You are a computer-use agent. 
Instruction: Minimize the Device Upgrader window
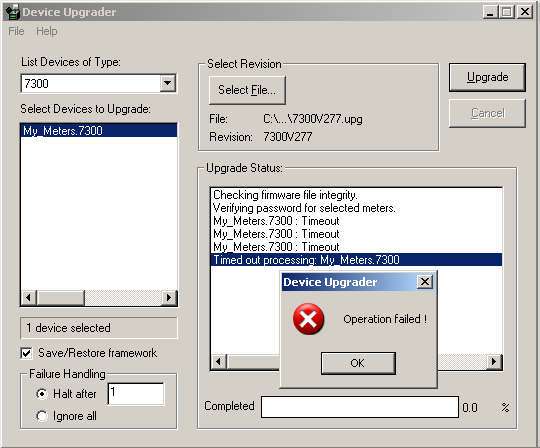(490, 12)
